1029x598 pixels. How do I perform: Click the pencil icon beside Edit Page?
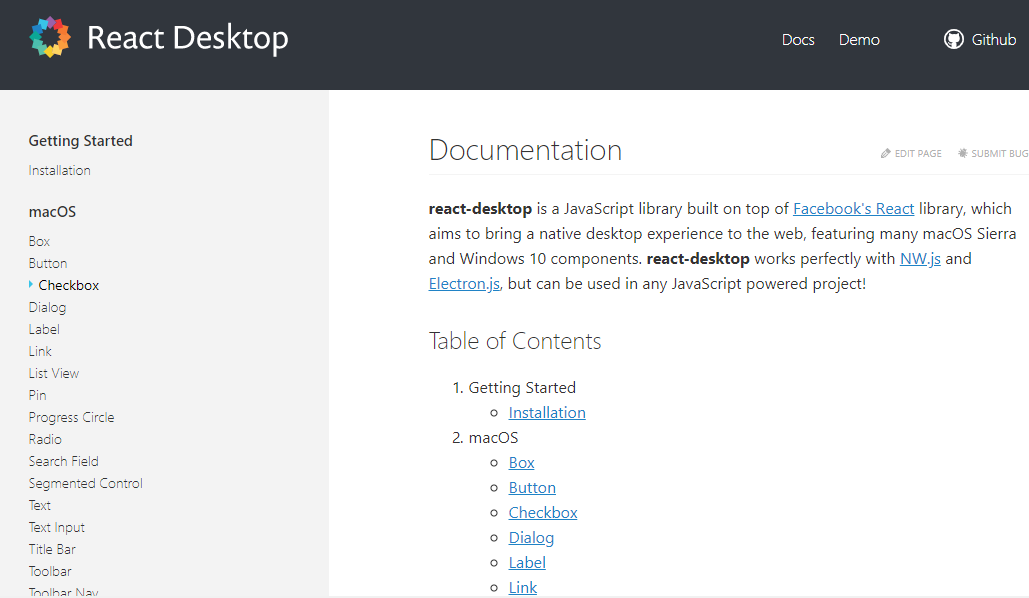tap(886, 153)
